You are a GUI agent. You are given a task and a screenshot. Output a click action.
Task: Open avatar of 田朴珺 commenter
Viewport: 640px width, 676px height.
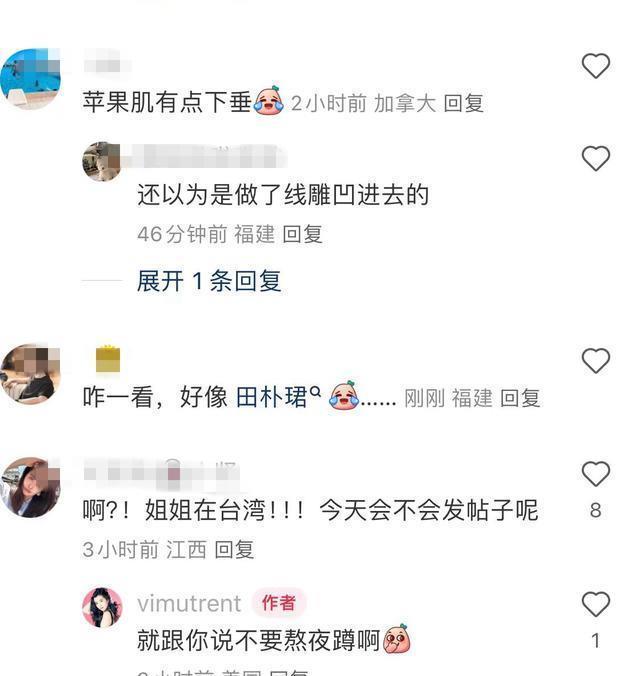[30, 374]
